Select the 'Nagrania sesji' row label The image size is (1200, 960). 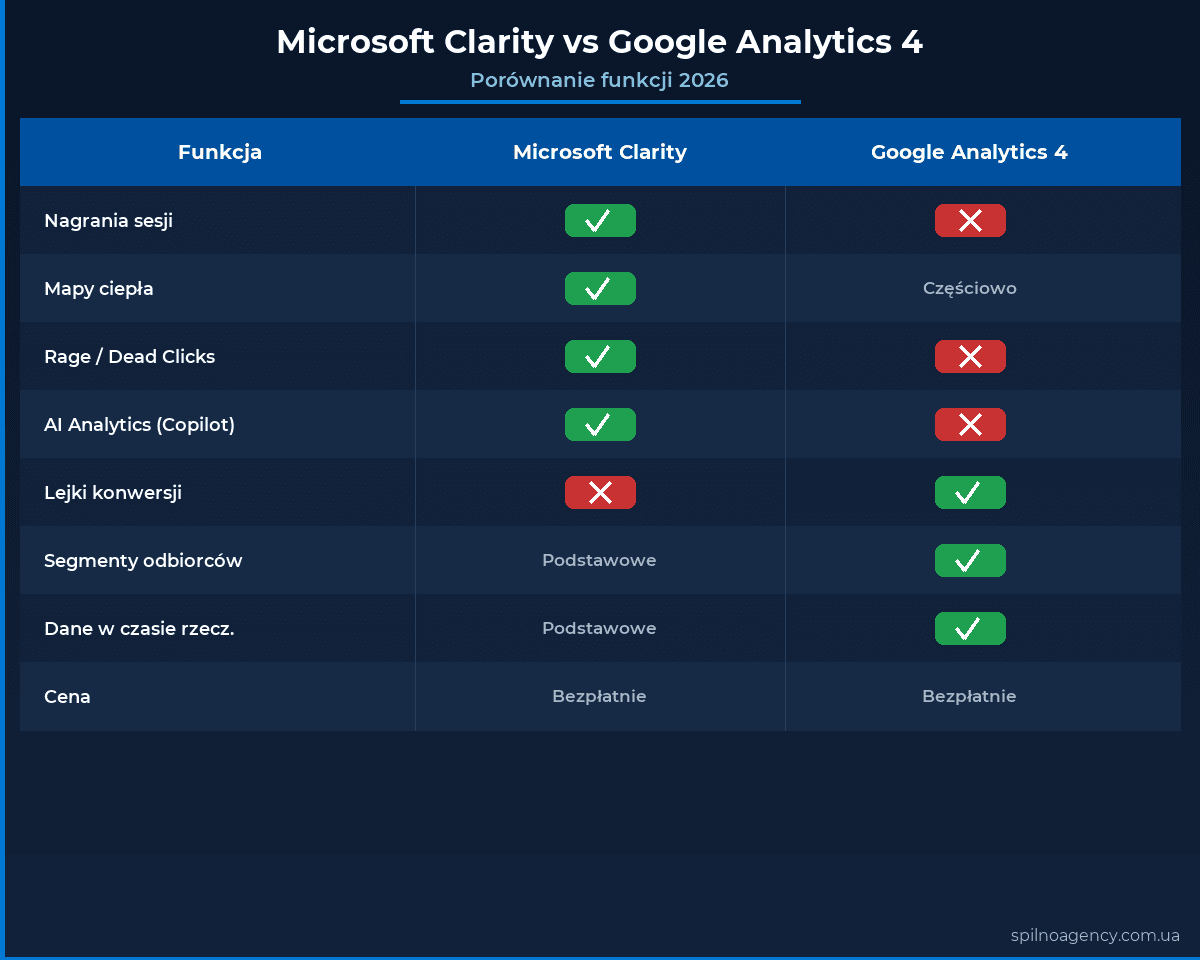point(108,221)
